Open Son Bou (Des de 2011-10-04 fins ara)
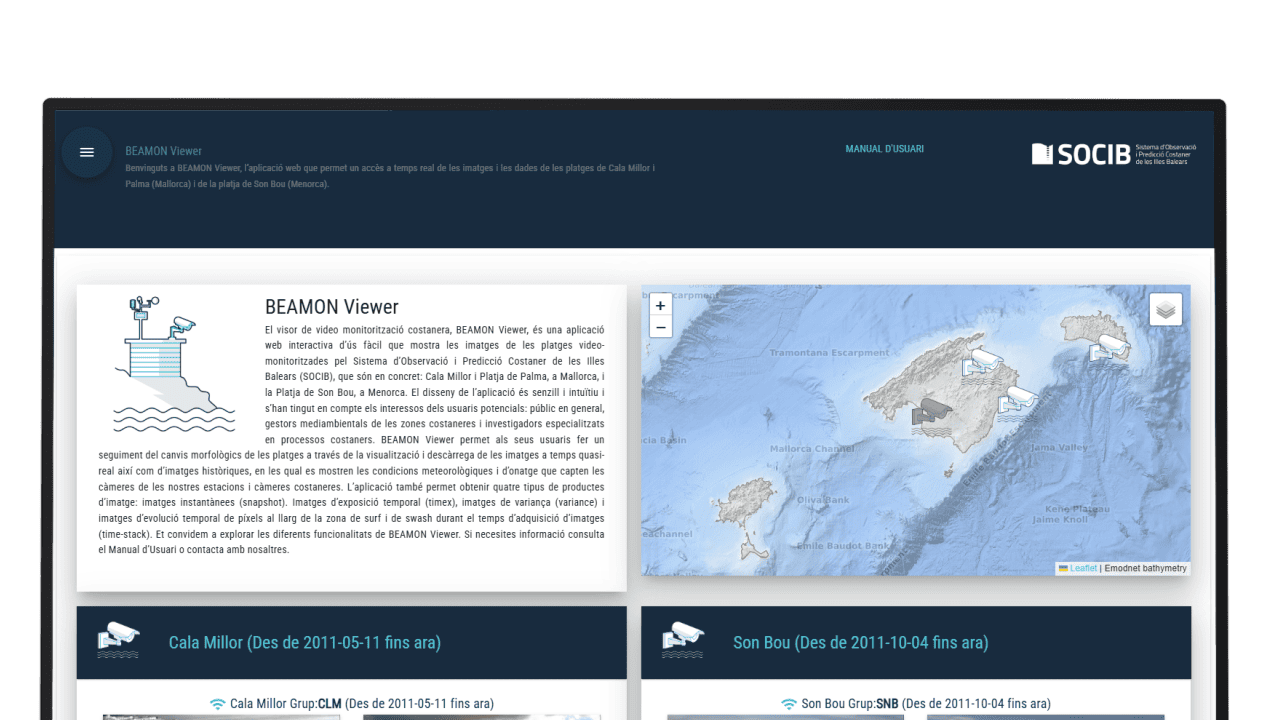 (x=861, y=642)
